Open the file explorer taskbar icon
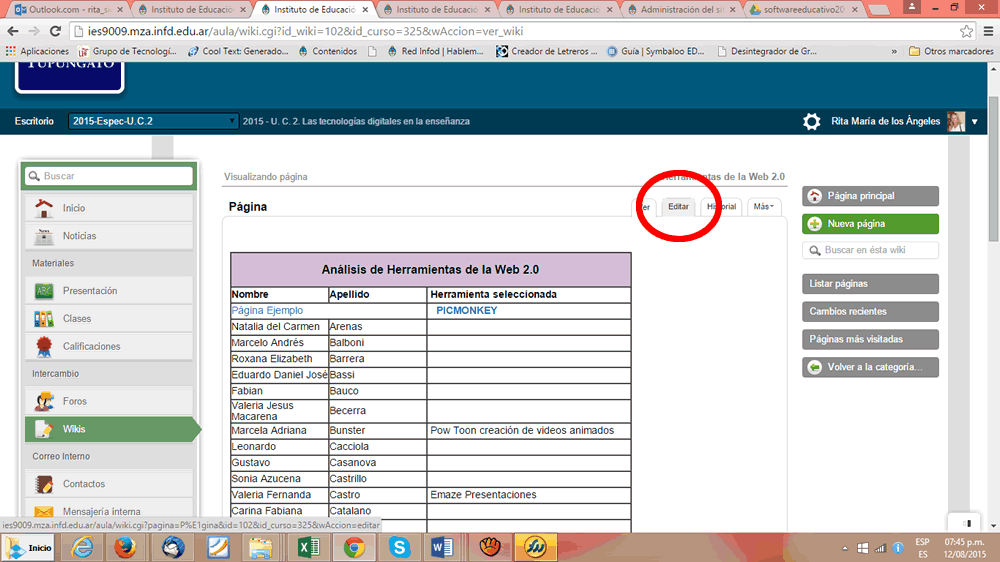The height and width of the screenshot is (562, 1000). (260, 547)
